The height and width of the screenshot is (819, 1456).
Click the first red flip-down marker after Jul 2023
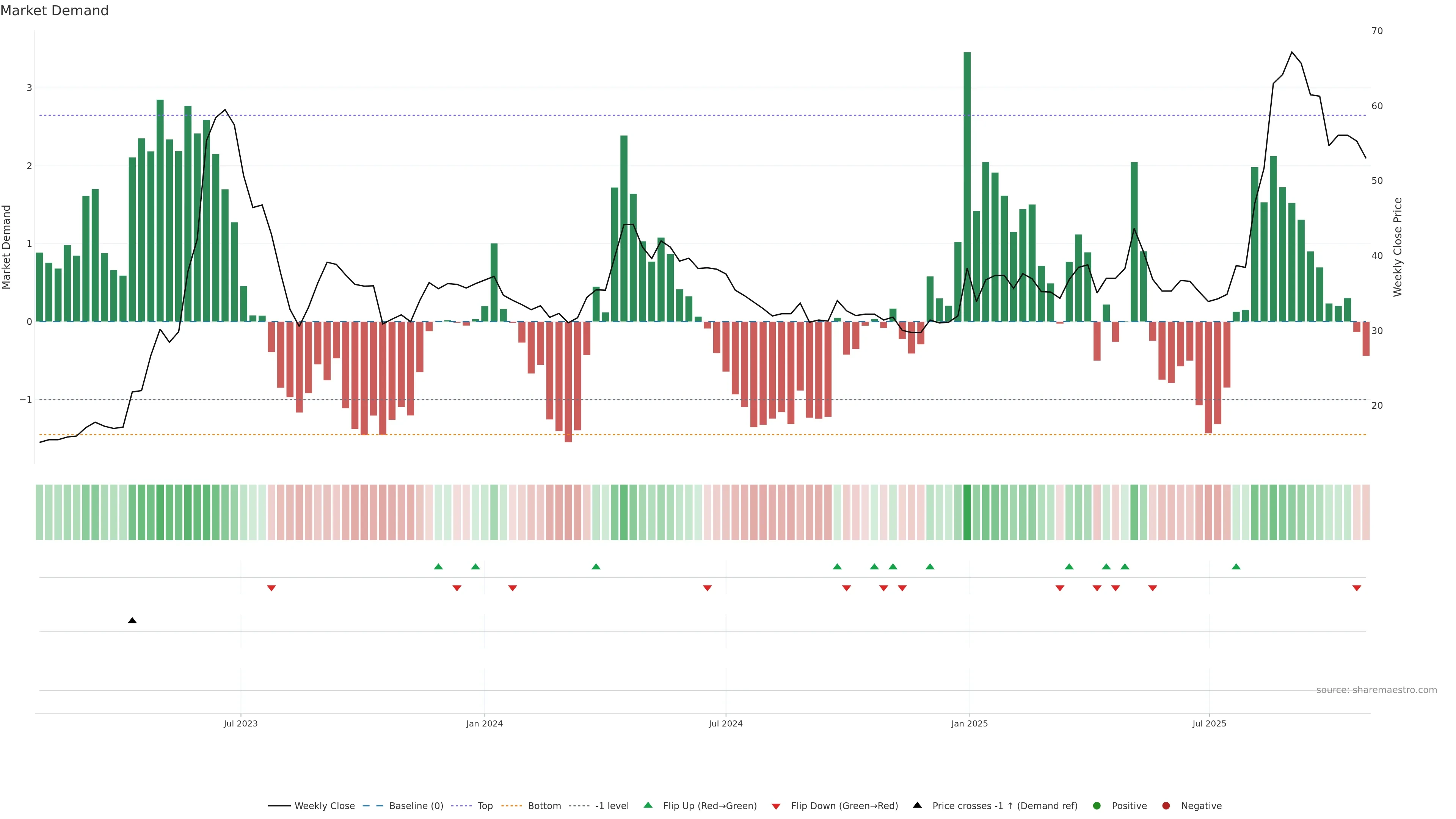pyautogui.click(x=271, y=588)
